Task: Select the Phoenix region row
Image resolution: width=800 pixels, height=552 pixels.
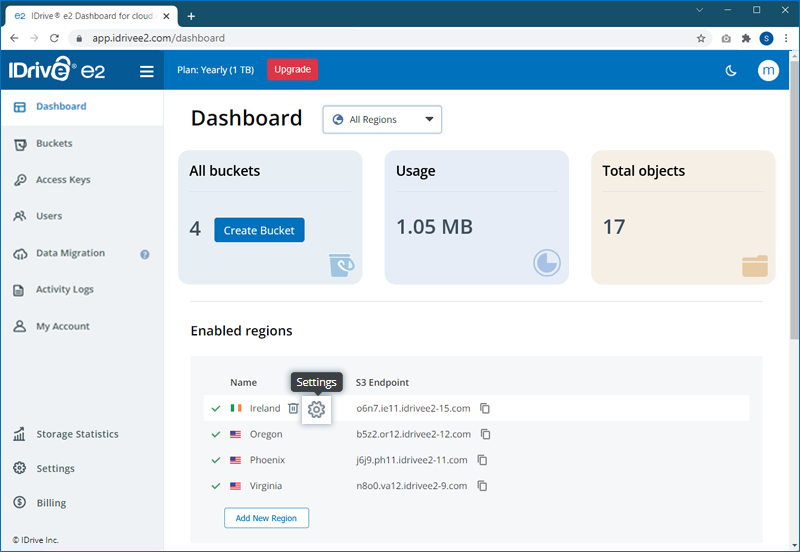Action: [477, 460]
